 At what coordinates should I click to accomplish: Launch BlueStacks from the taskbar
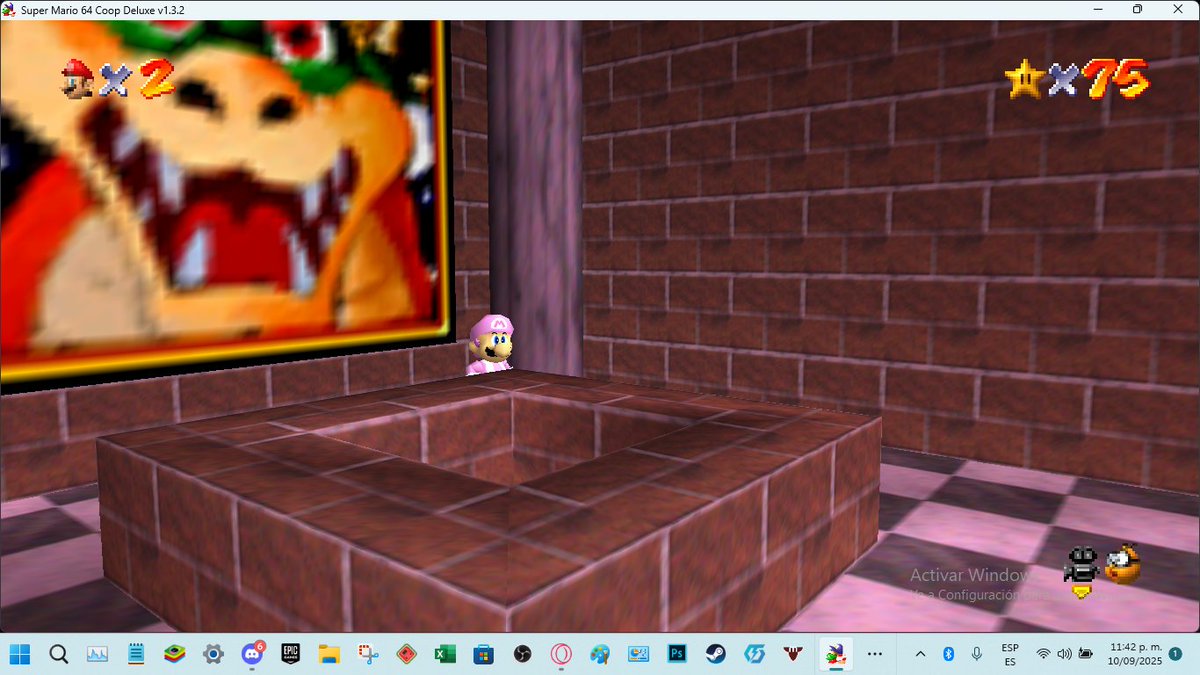pos(174,655)
